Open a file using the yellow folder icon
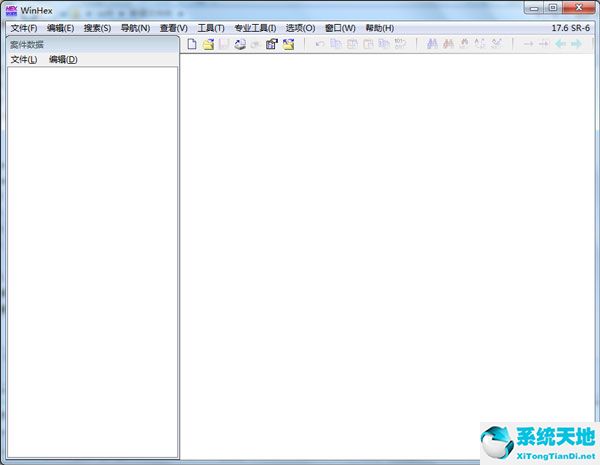The height and width of the screenshot is (465, 600). pyautogui.click(x=209, y=44)
